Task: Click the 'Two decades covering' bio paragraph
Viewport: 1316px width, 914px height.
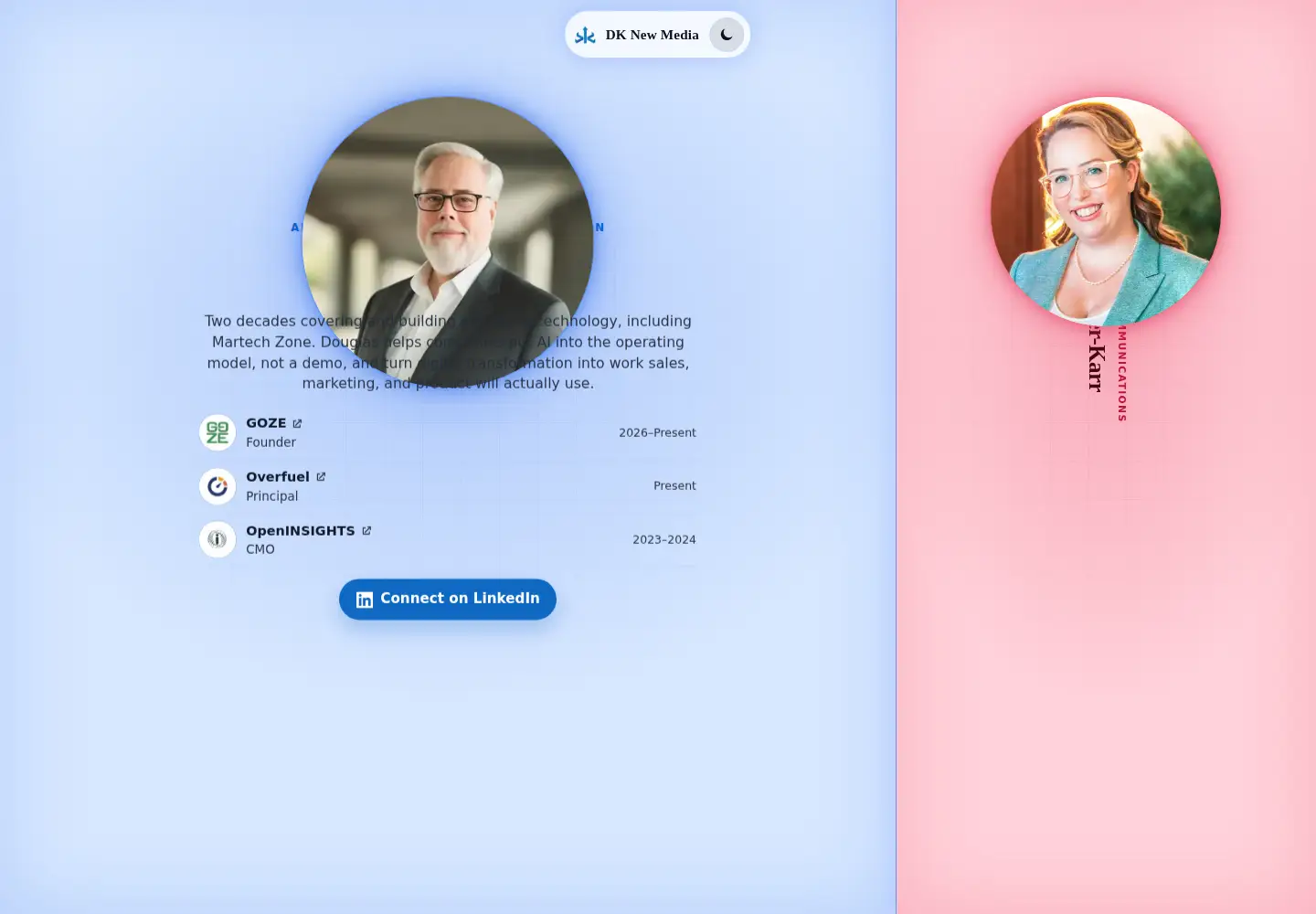Action: tap(448, 352)
